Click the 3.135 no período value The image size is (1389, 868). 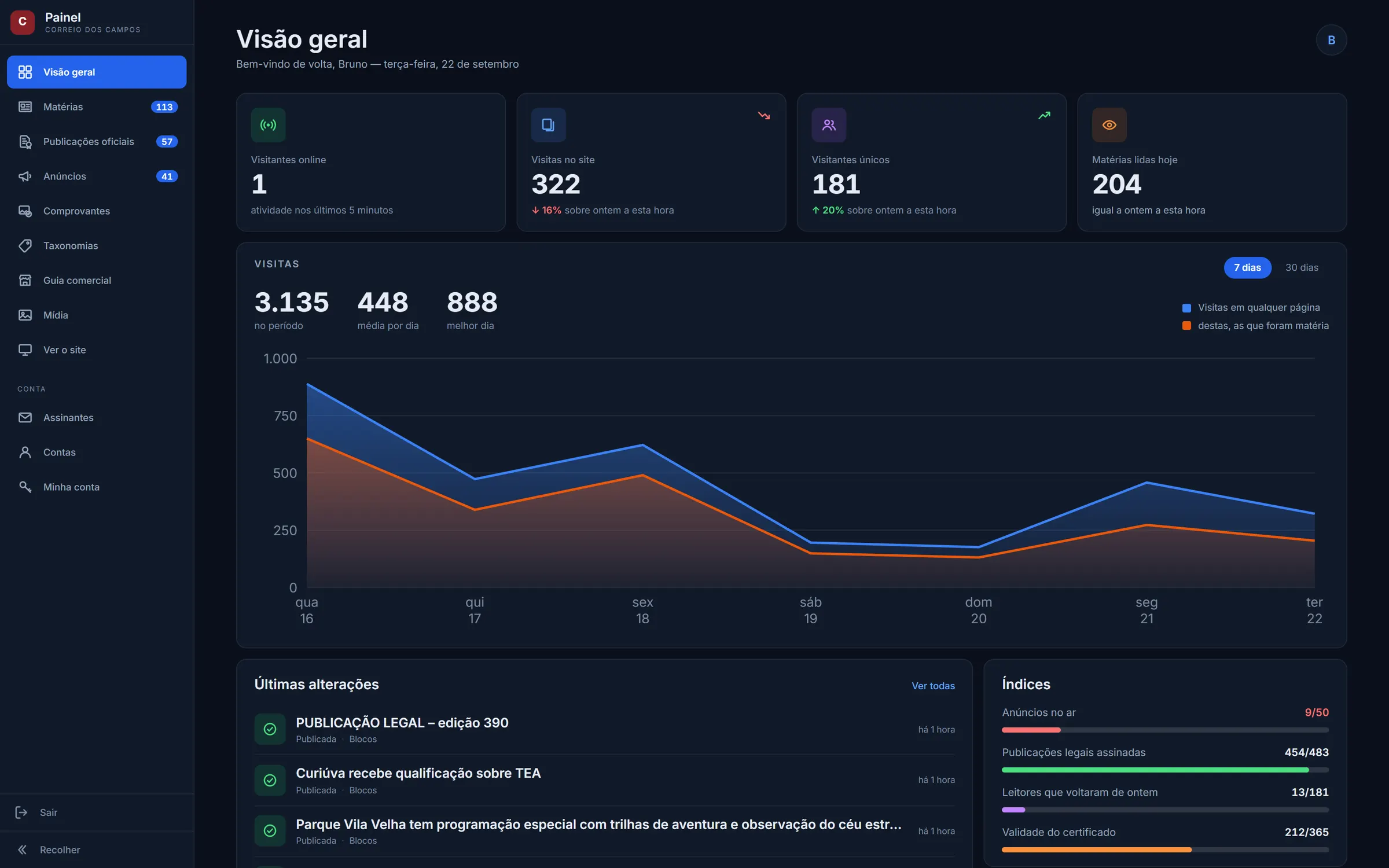[x=292, y=302]
